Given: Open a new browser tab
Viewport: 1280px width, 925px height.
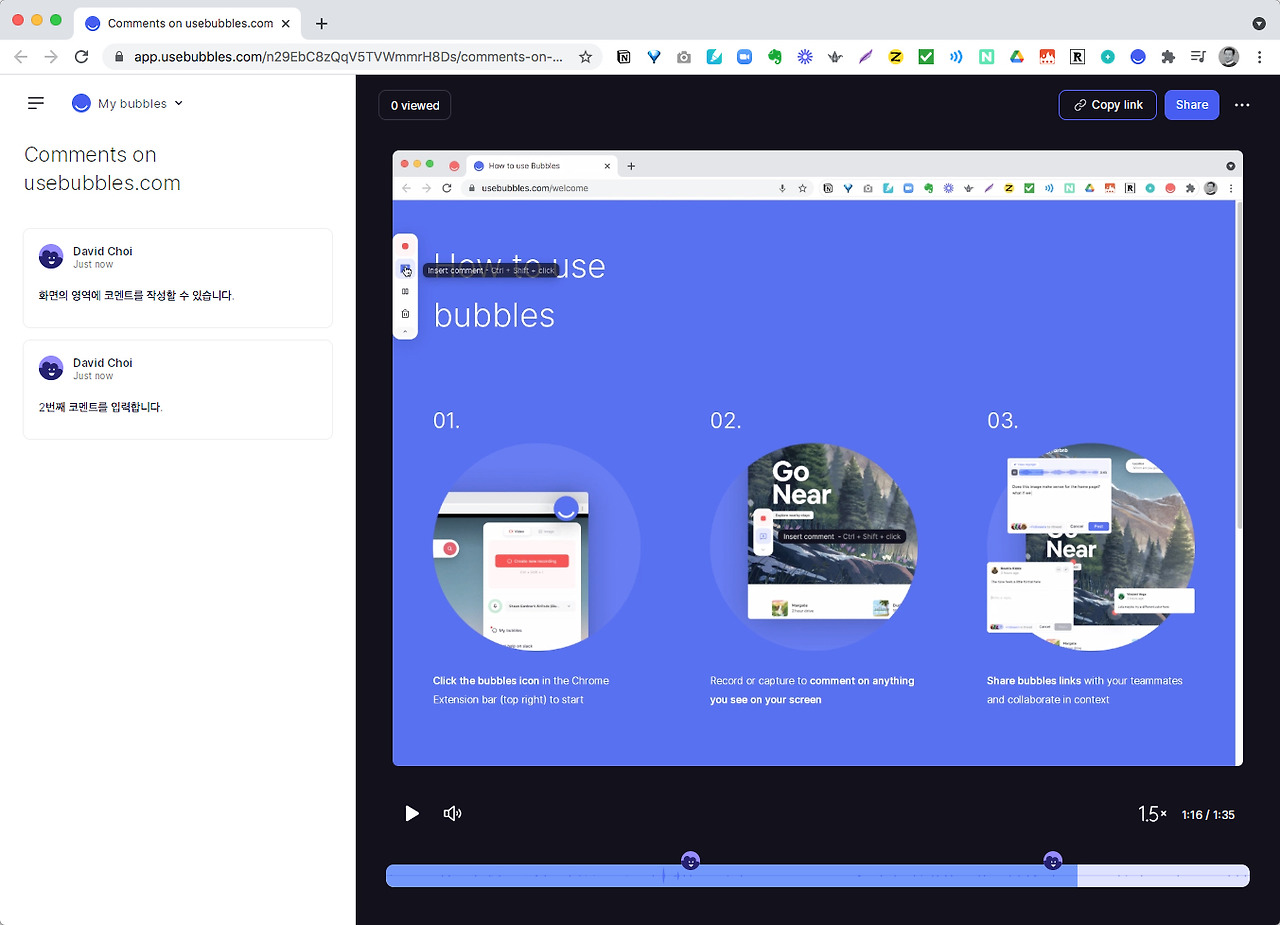Looking at the screenshot, I should [321, 23].
